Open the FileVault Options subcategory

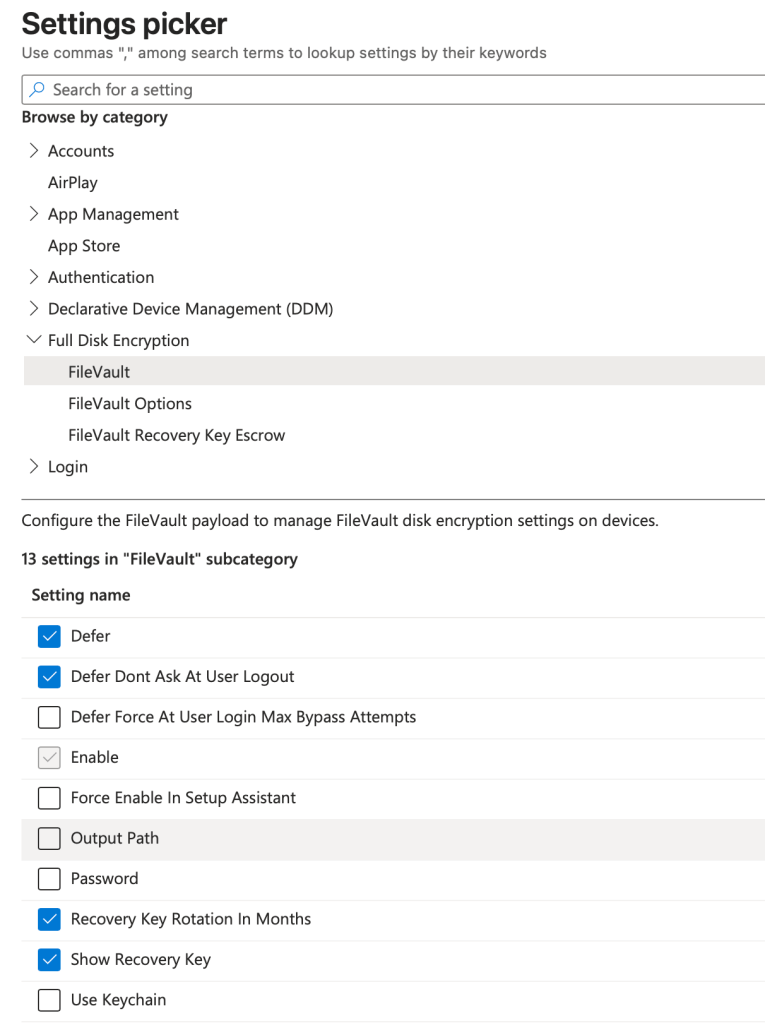coord(130,404)
